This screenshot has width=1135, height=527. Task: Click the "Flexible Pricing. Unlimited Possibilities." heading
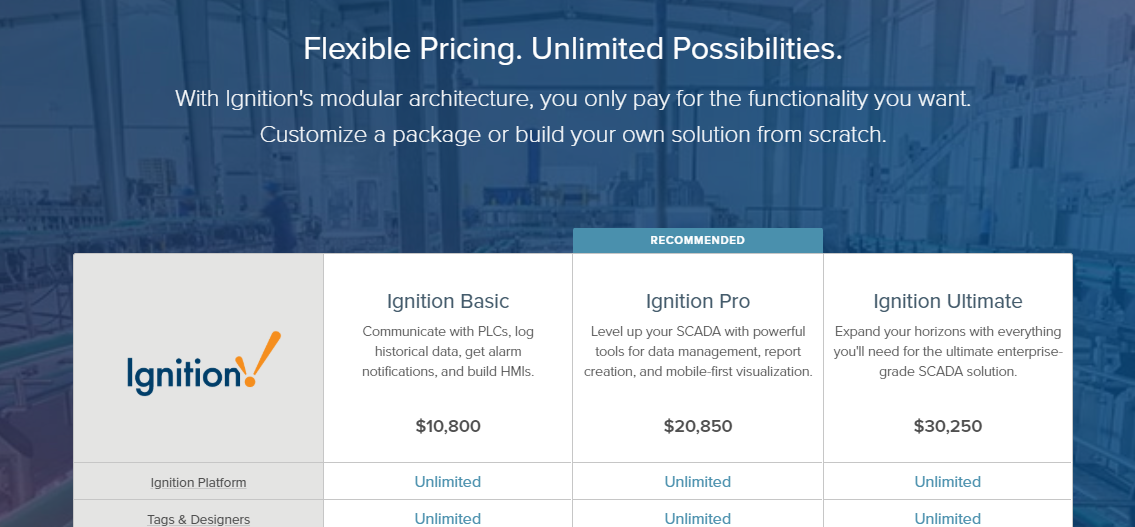[573, 49]
